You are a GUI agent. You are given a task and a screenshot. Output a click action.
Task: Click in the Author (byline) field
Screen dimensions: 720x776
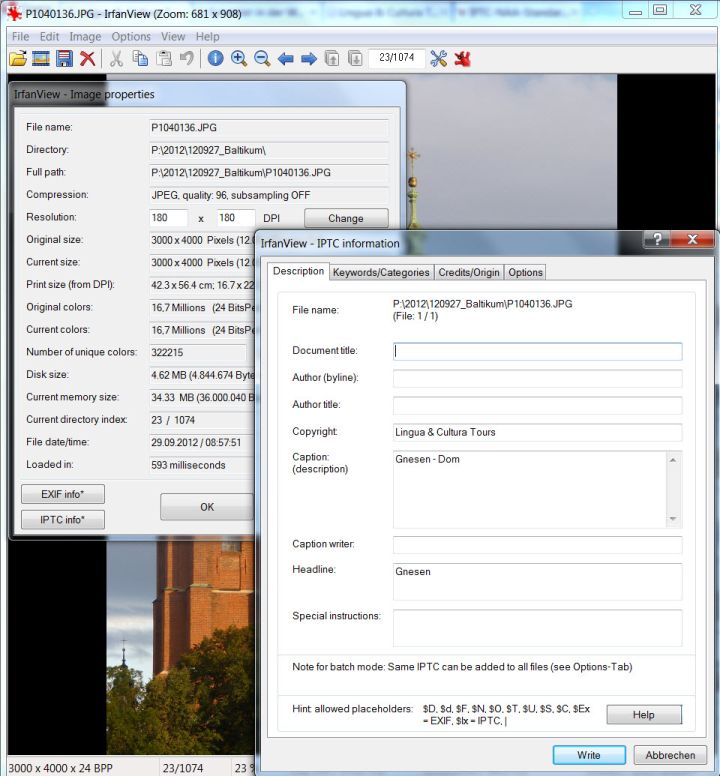pyautogui.click(x=537, y=378)
